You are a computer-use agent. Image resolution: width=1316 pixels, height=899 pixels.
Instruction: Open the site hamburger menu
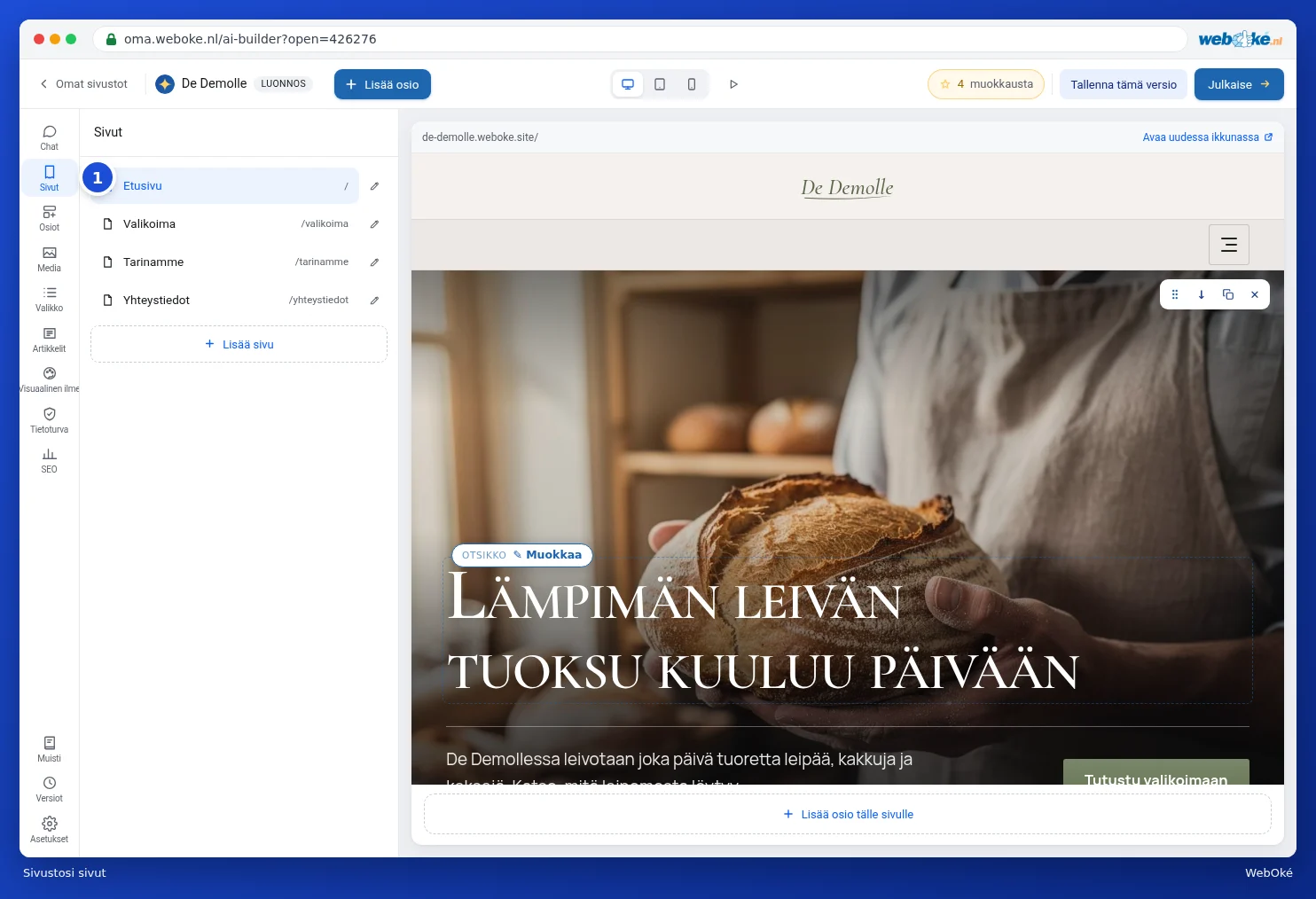(x=1229, y=245)
